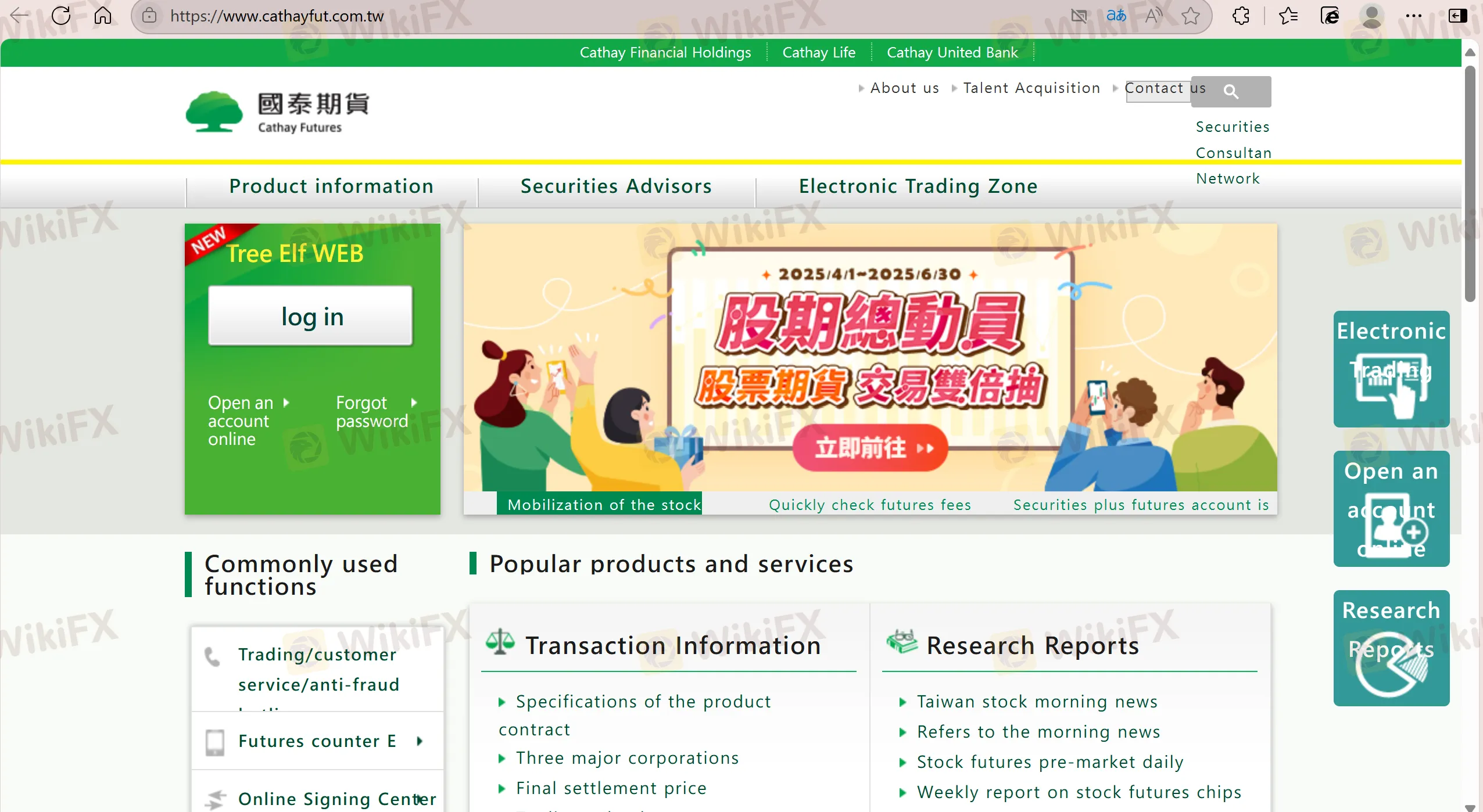
Task: Open the Talent Acquisition link
Action: (1031, 88)
